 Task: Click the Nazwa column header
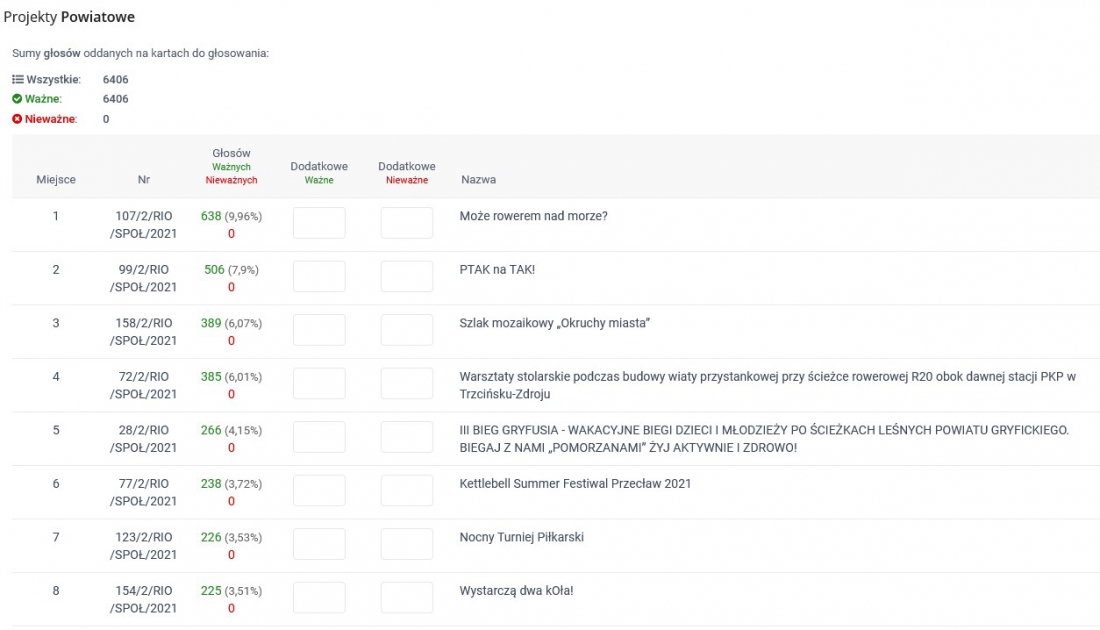(478, 180)
